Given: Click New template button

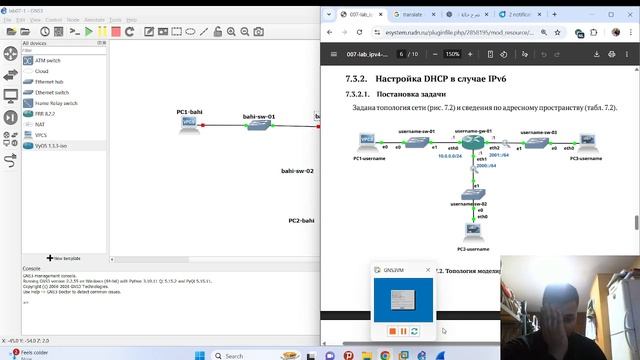Looking at the screenshot, I should pos(64,258).
